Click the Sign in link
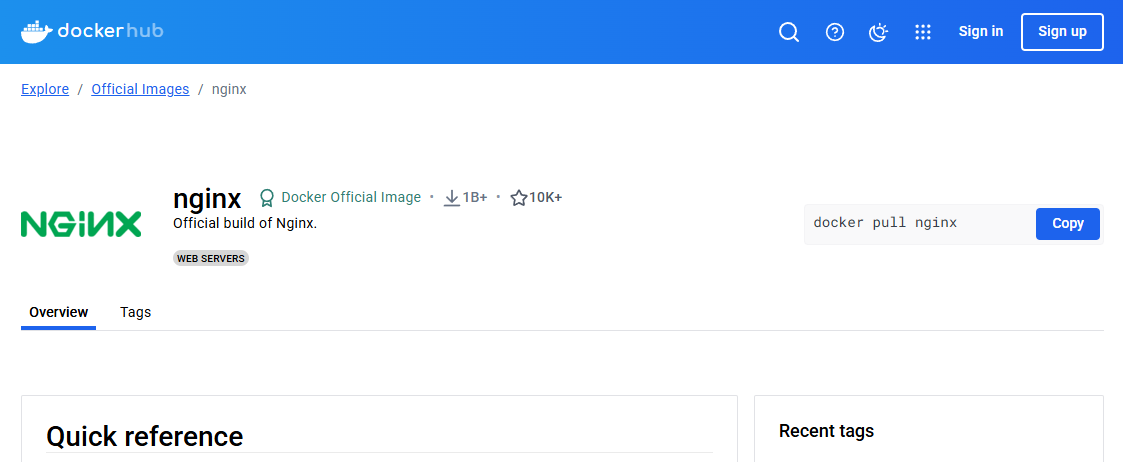The width and height of the screenshot is (1123, 462). [980, 32]
